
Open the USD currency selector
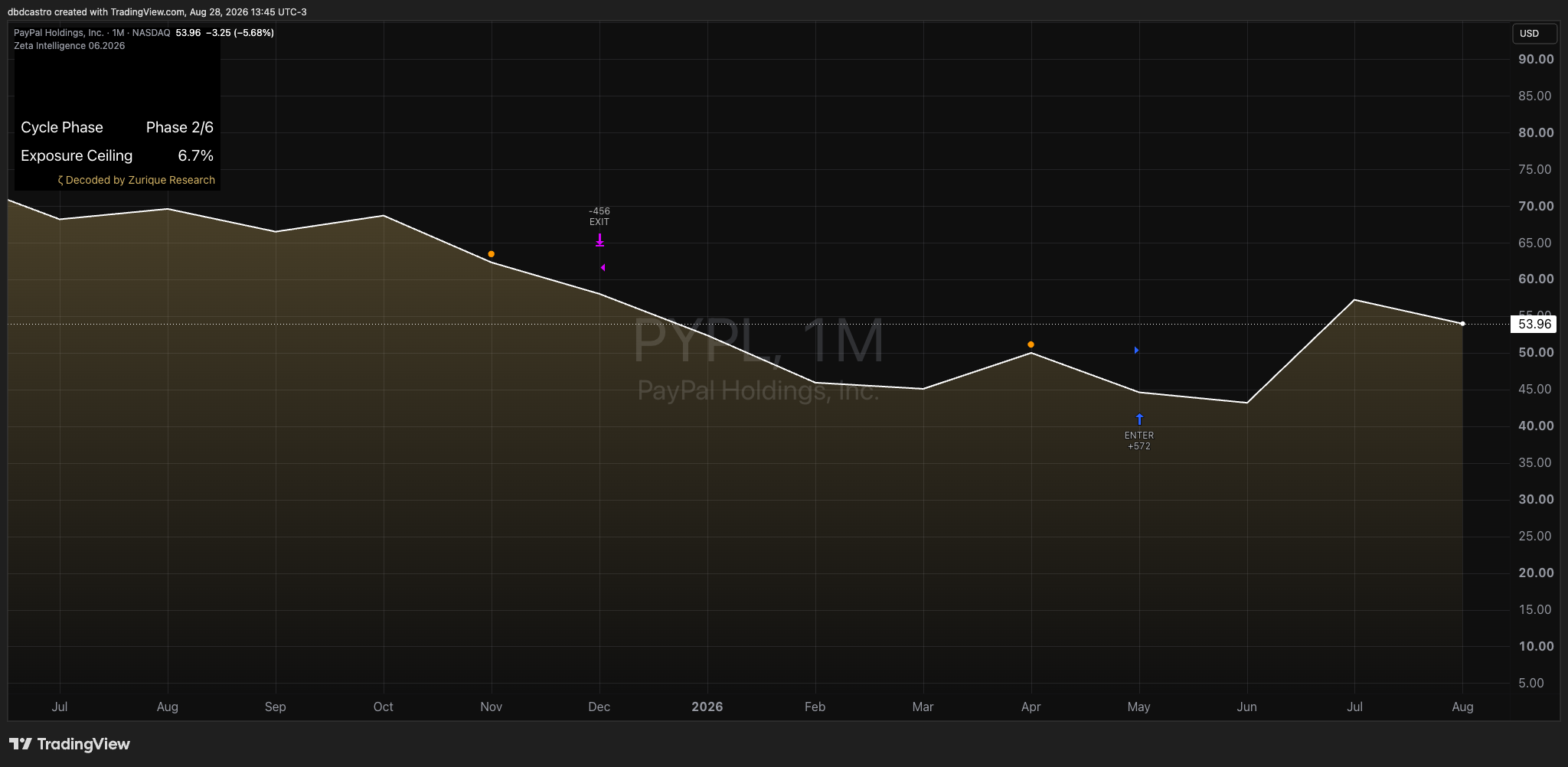(x=1534, y=34)
